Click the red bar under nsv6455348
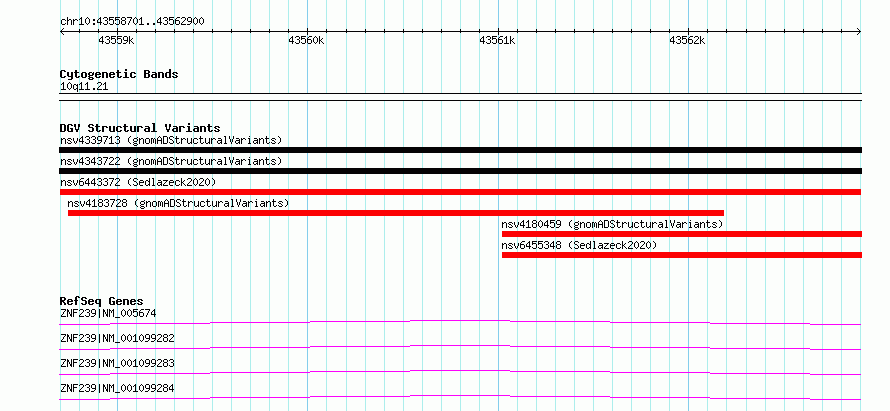 682,255
